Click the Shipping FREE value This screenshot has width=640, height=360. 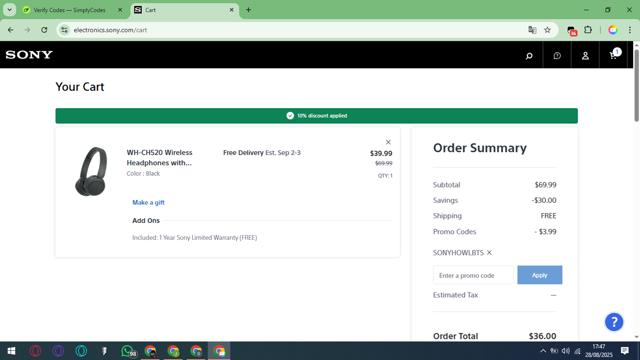tap(548, 216)
